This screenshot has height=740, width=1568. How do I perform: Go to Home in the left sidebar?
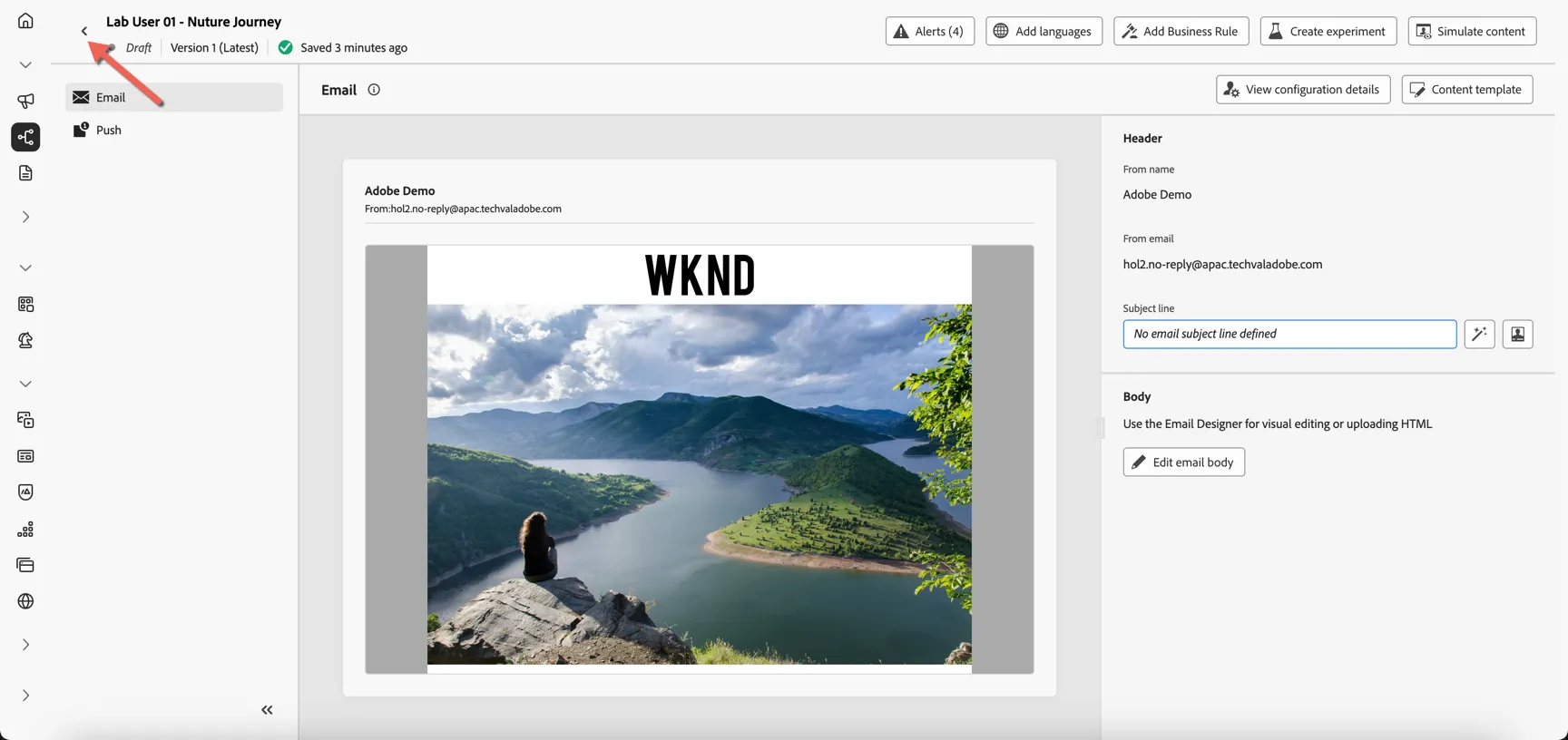click(25, 21)
